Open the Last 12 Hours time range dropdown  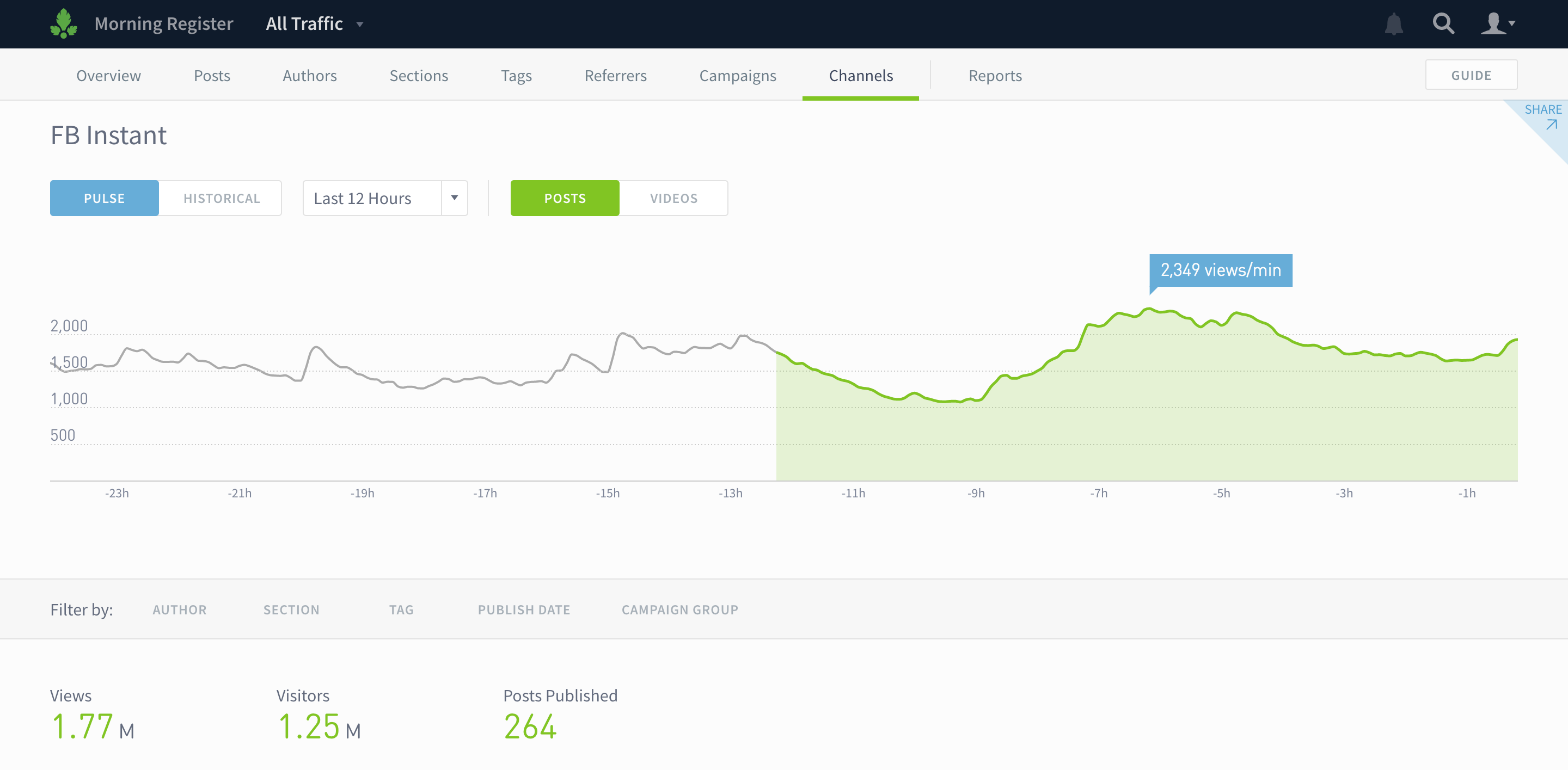click(x=385, y=198)
